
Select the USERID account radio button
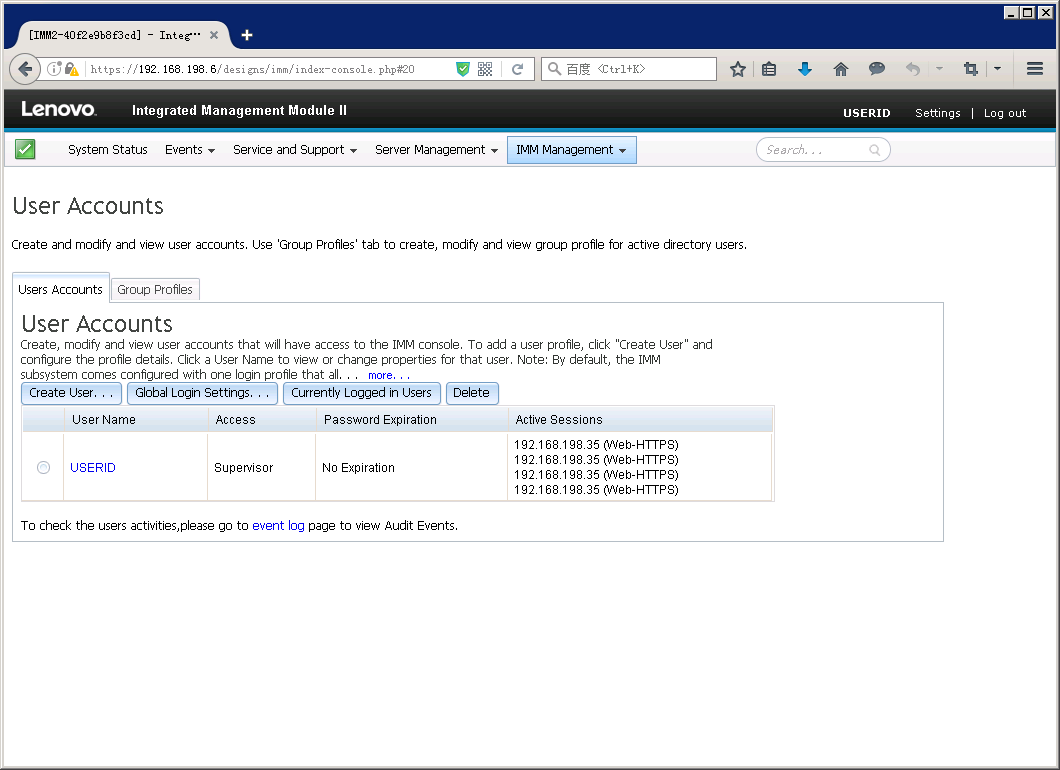click(x=43, y=467)
